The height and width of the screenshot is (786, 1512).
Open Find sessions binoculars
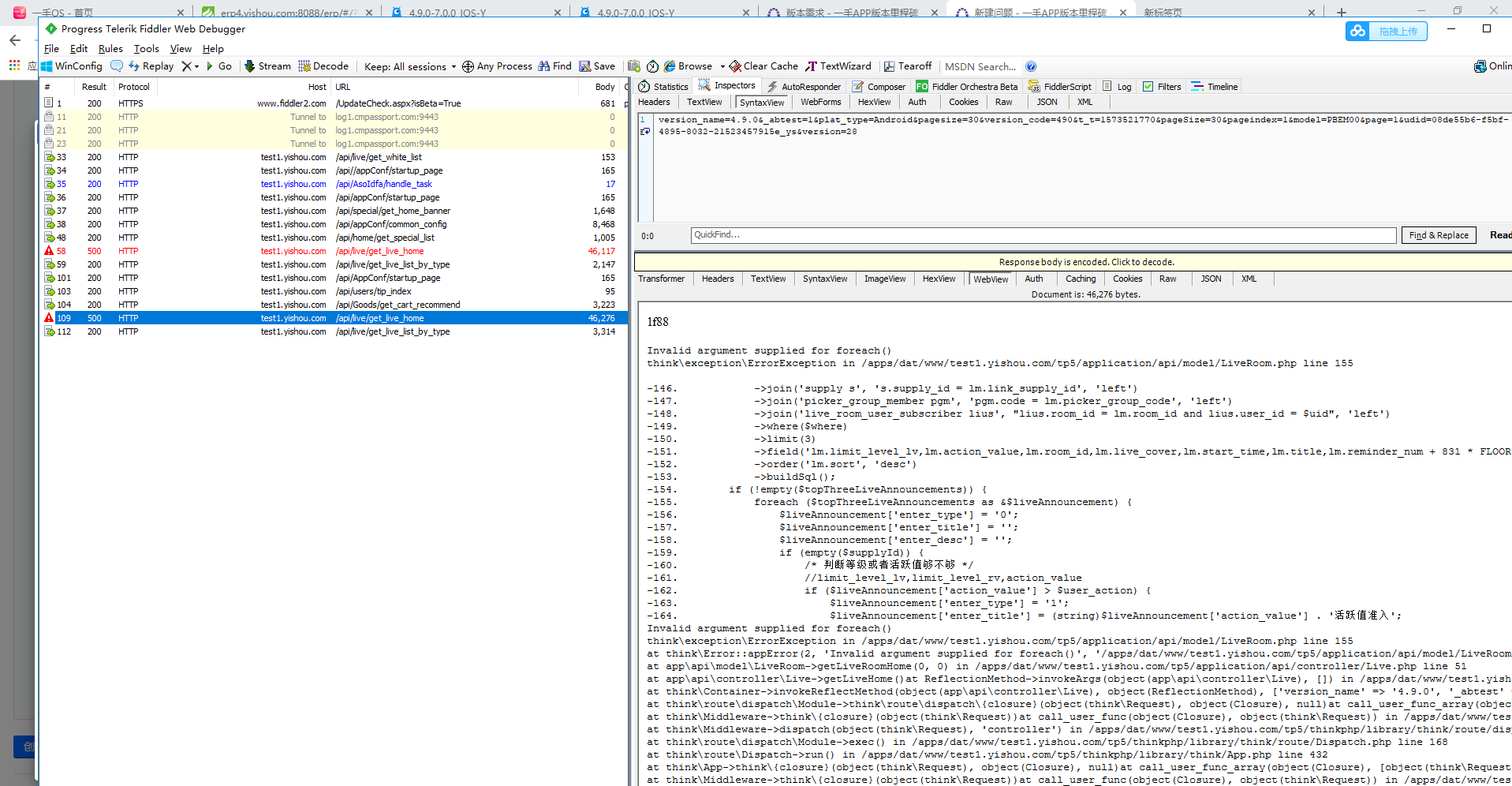pyautogui.click(x=554, y=66)
